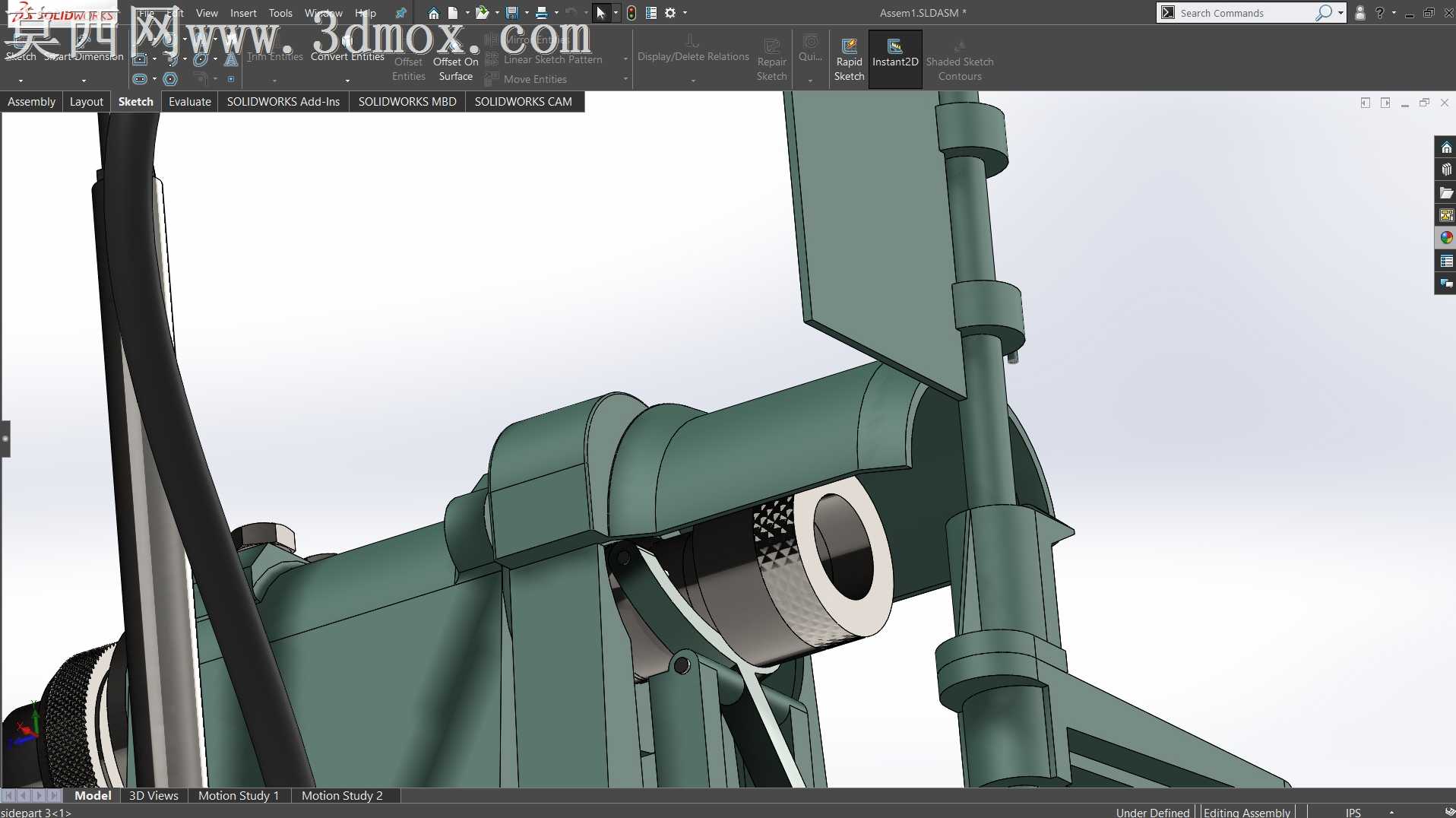Click the Search Commands input field
Screen dimensions: 1456x818
point(1245,13)
